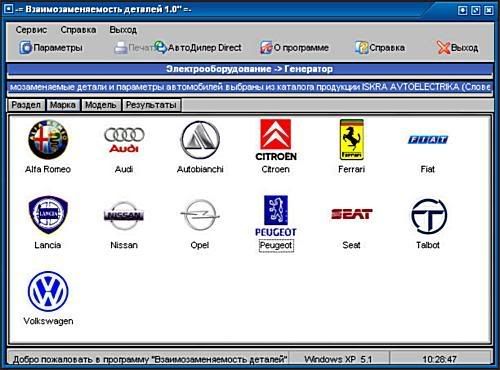
Task: Choose the Ferrari prancing horse logo
Action: point(352,140)
